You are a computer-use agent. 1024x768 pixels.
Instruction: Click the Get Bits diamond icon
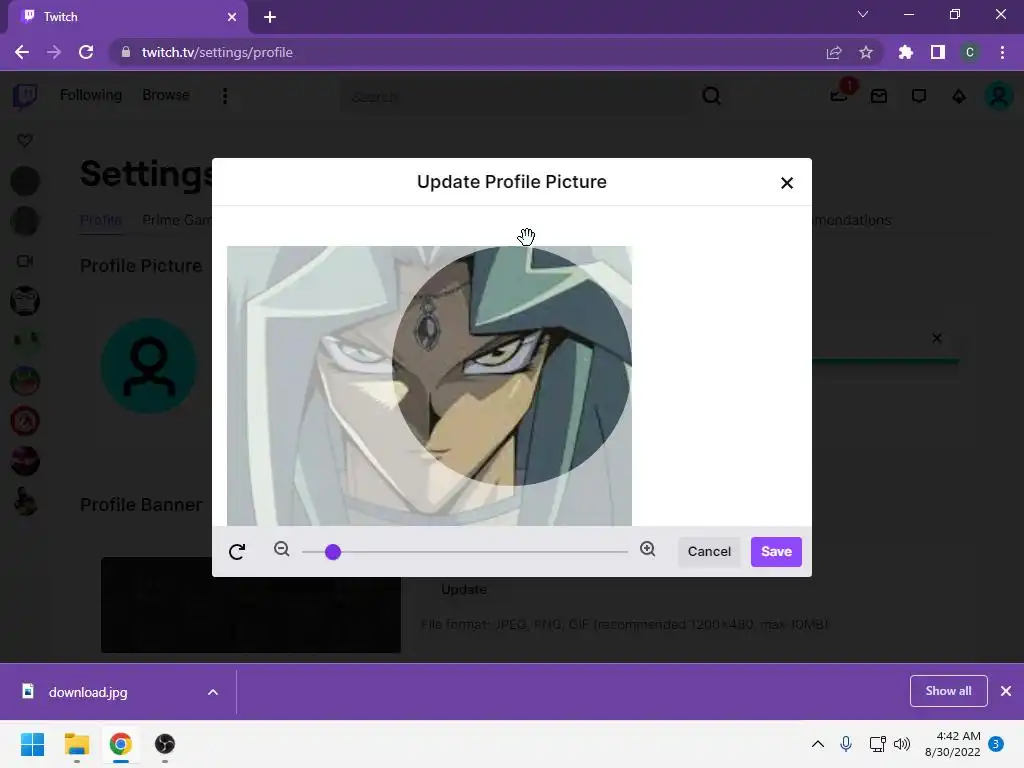tap(959, 97)
